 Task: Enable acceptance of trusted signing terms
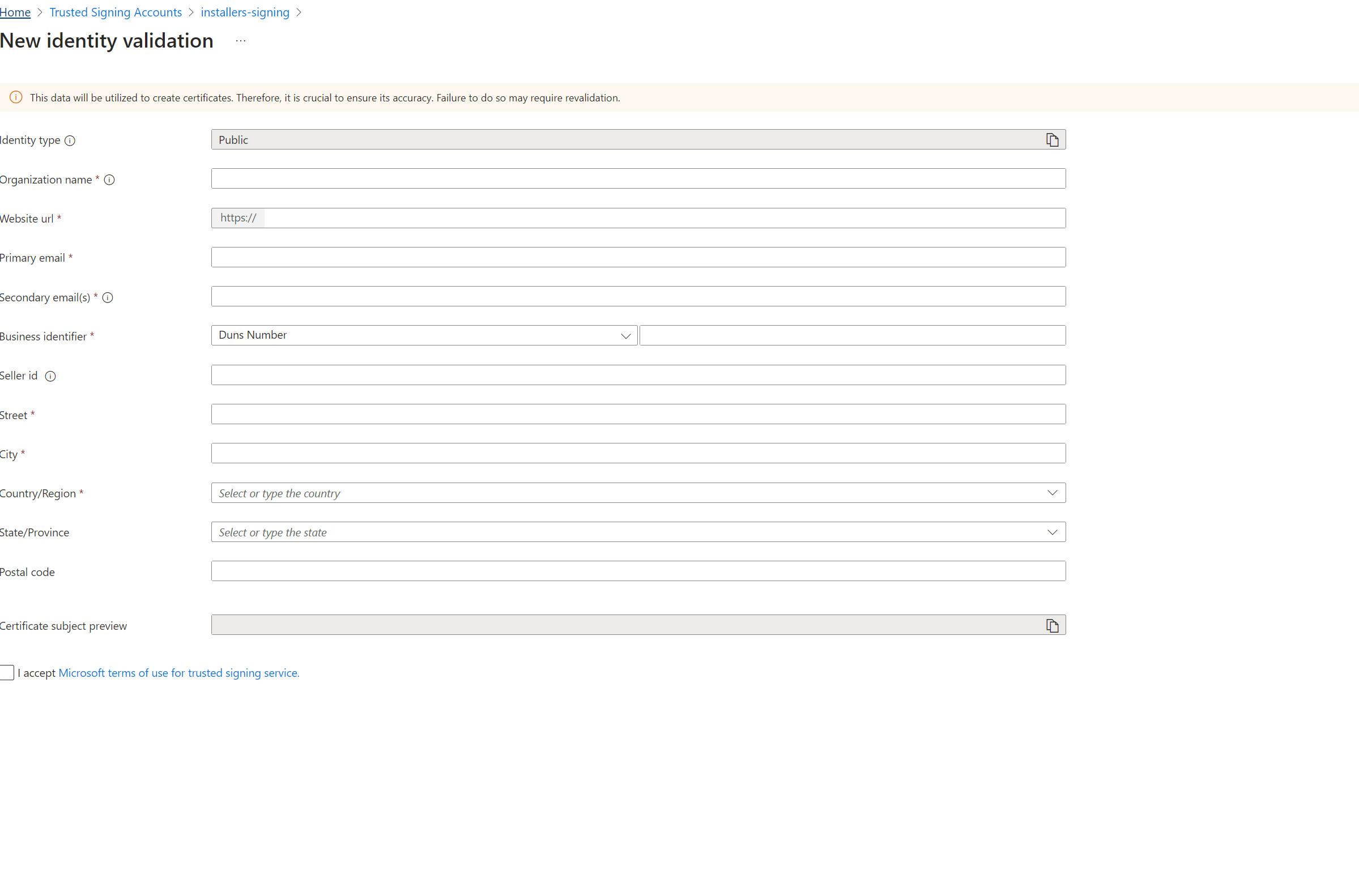click(x=7, y=673)
